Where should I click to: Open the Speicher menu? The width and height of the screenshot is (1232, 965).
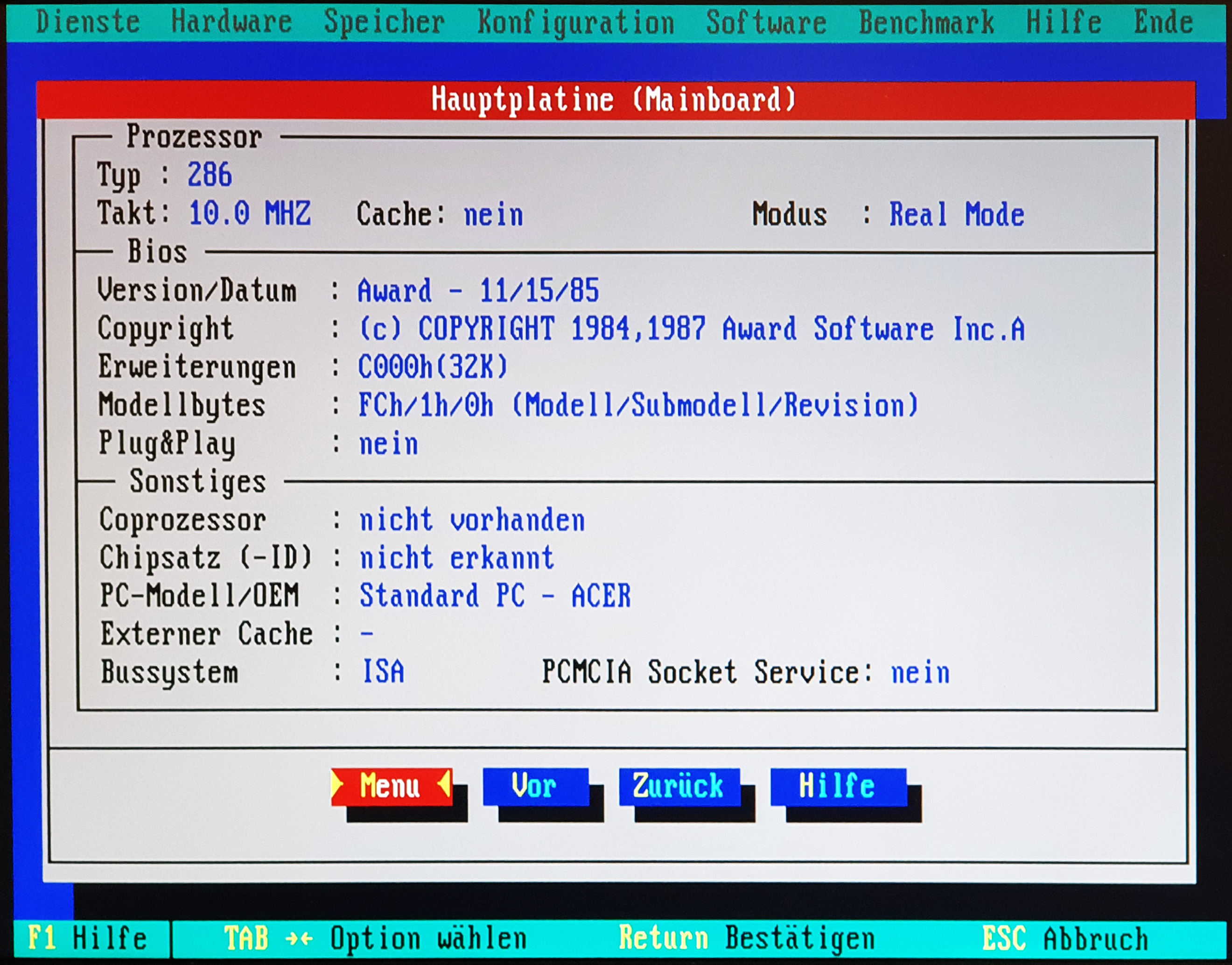pyautogui.click(x=384, y=22)
